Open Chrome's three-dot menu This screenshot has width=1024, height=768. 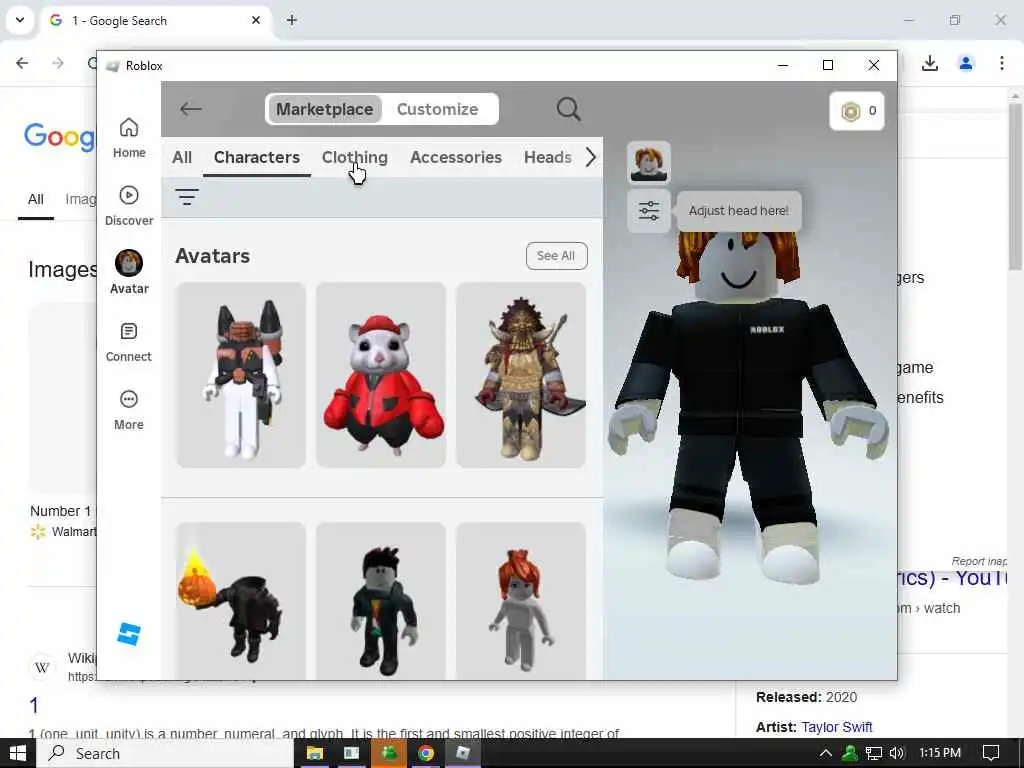[x=1002, y=63]
